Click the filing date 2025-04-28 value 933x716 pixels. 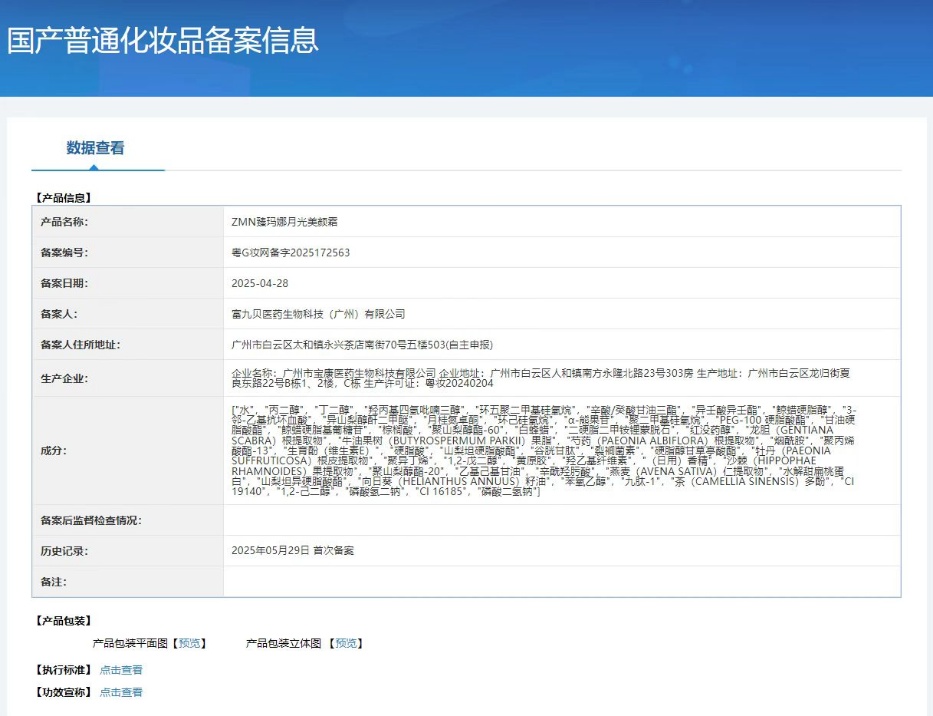259,283
